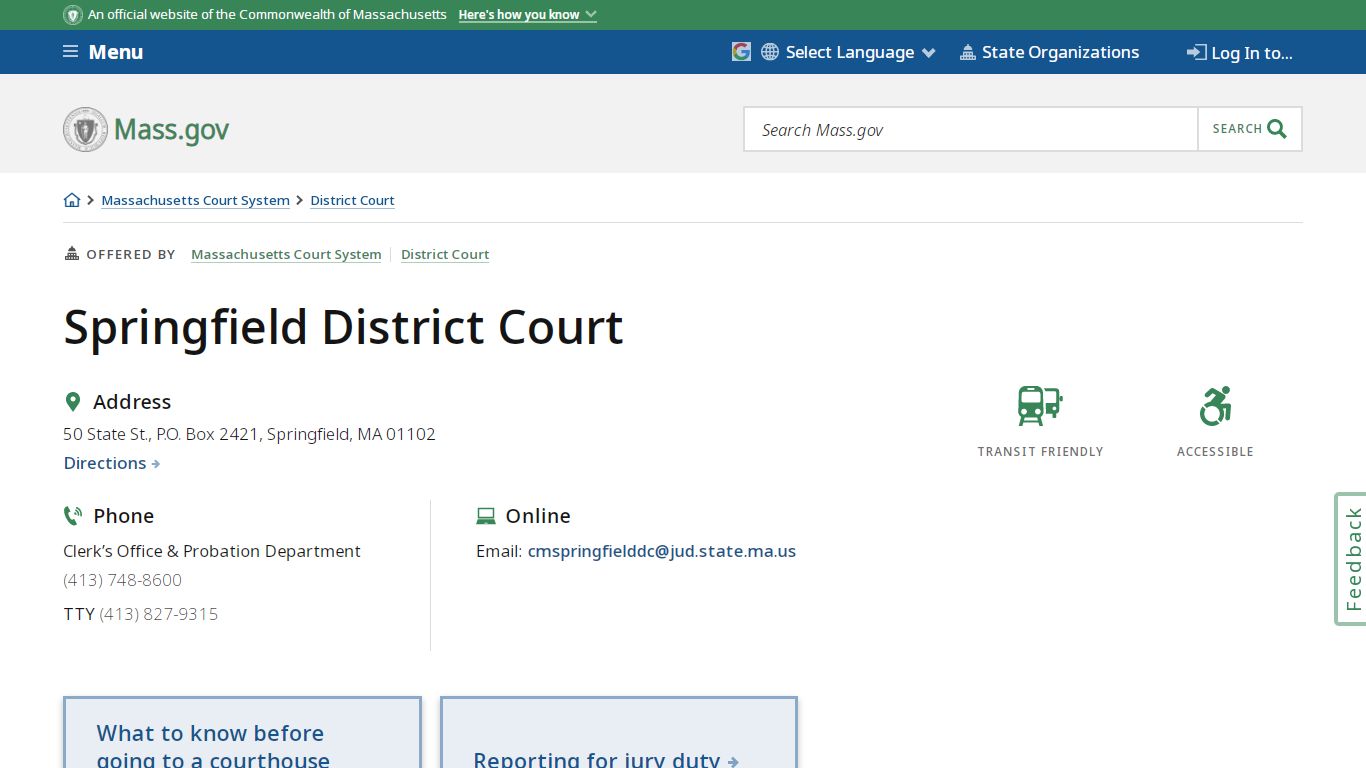Click the Online section heading
Viewport: 1366px width, 768px height.
tap(538, 516)
